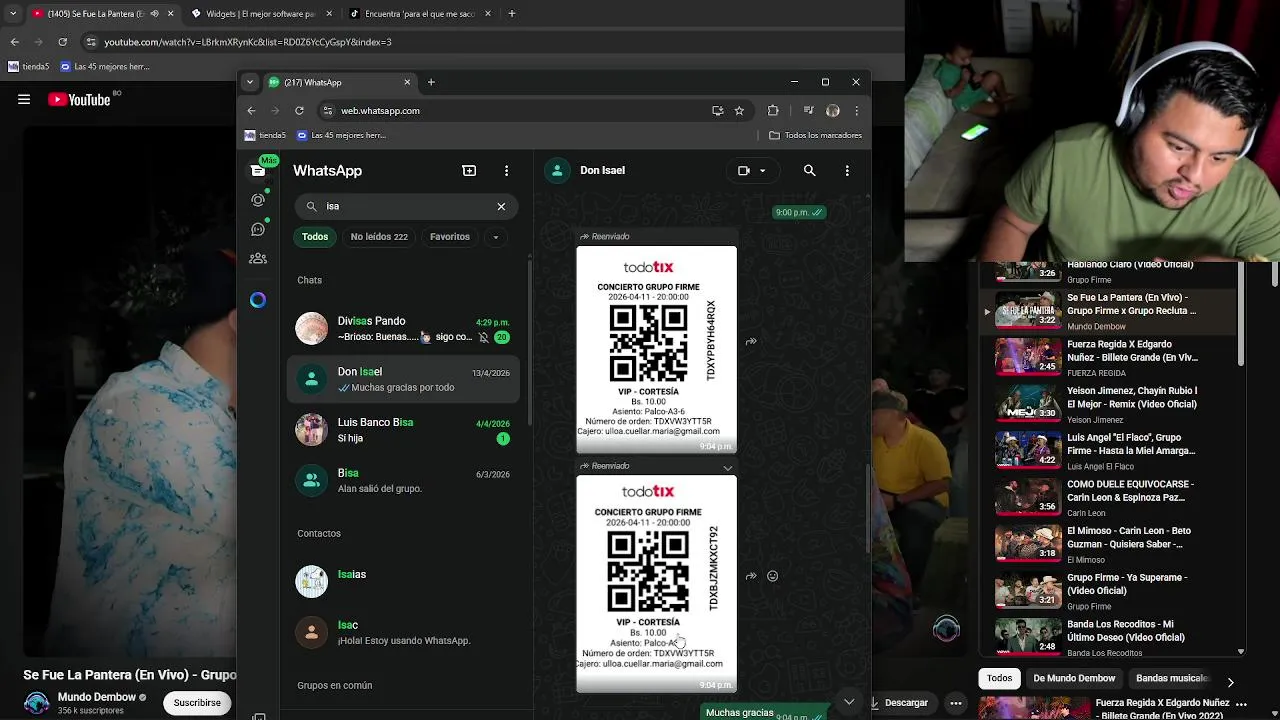Select De Mundo Dembow filter chip
This screenshot has width=1280, height=720.
click(x=1074, y=678)
